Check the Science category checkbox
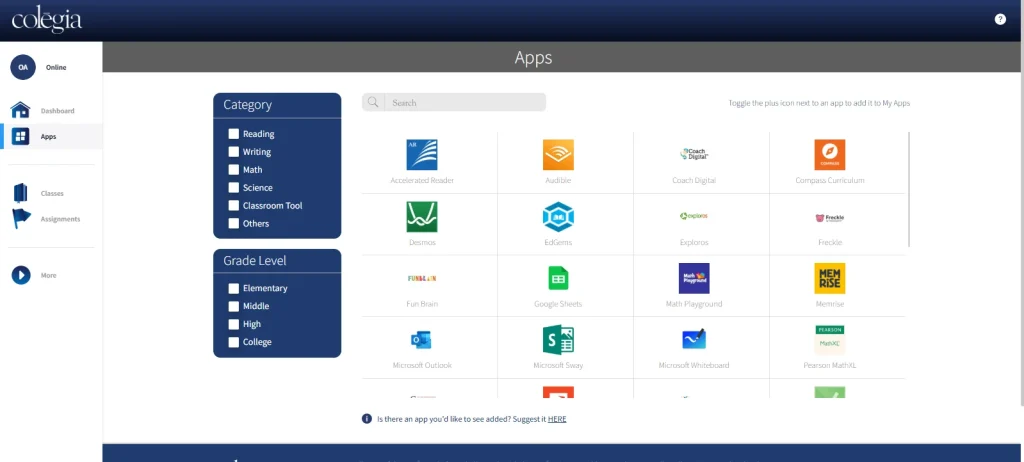Viewport: 1024px width, 462px height. 234,188
